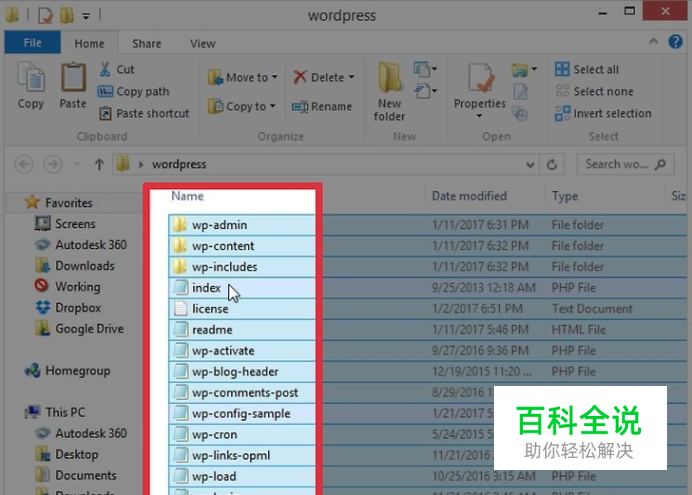Click the Search wordpress box
The width and height of the screenshot is (692, 495).
pyautogui.click(x=625, y=164)
